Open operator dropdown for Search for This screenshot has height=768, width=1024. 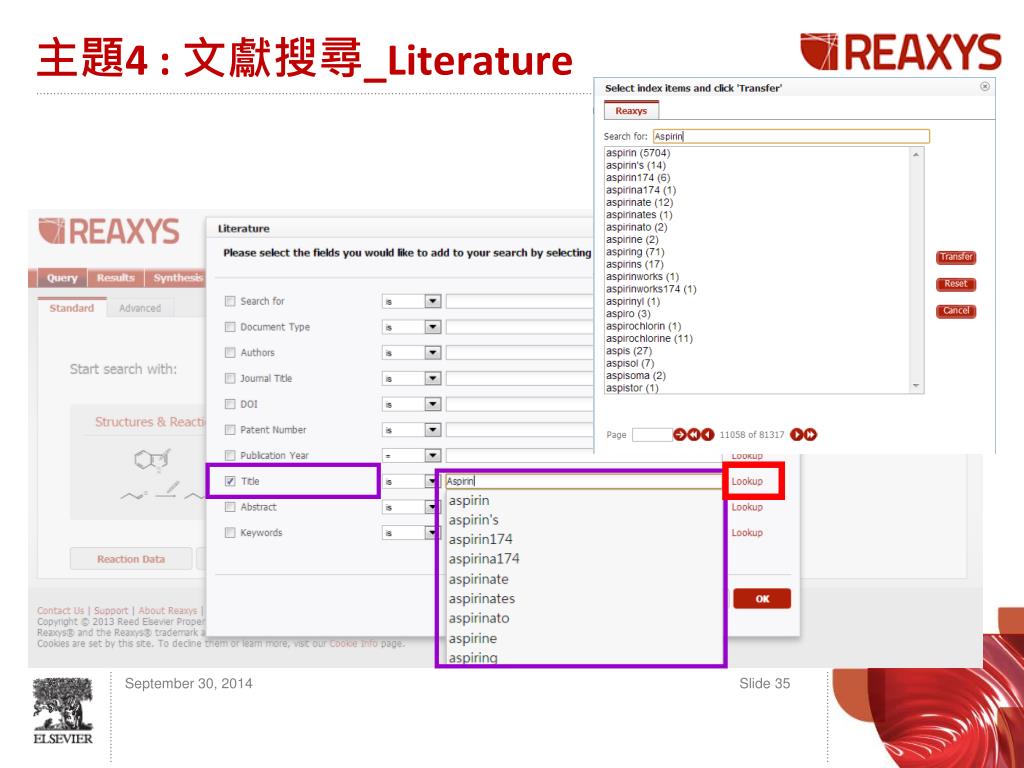[x=432, y=301]
